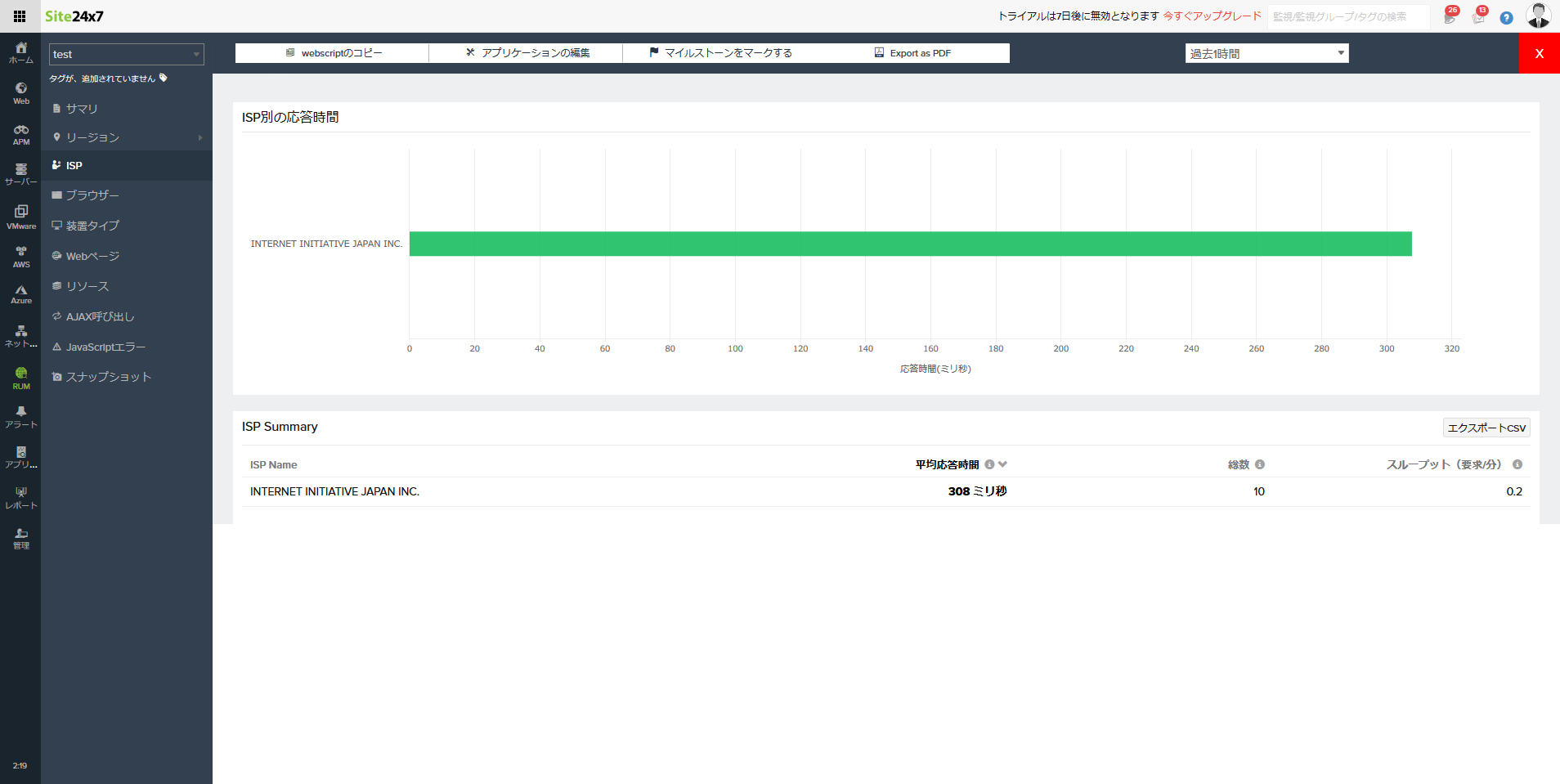Click the スループット（要求/分） column header text
The height and width of the screenshot is (784, 1560).
[x=1444, y=464]
